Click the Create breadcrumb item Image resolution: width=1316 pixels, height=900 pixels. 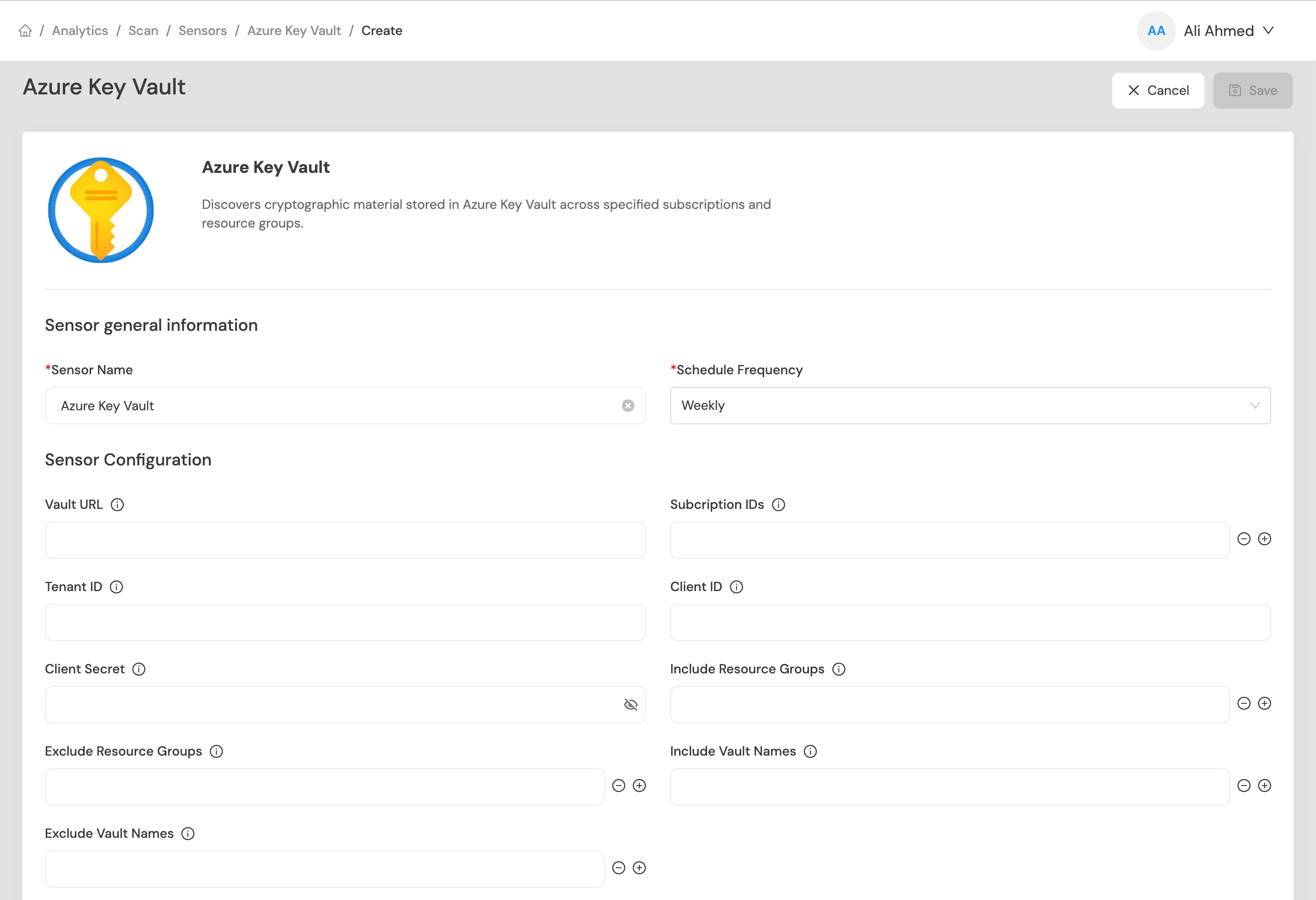[x=382, y=30]
